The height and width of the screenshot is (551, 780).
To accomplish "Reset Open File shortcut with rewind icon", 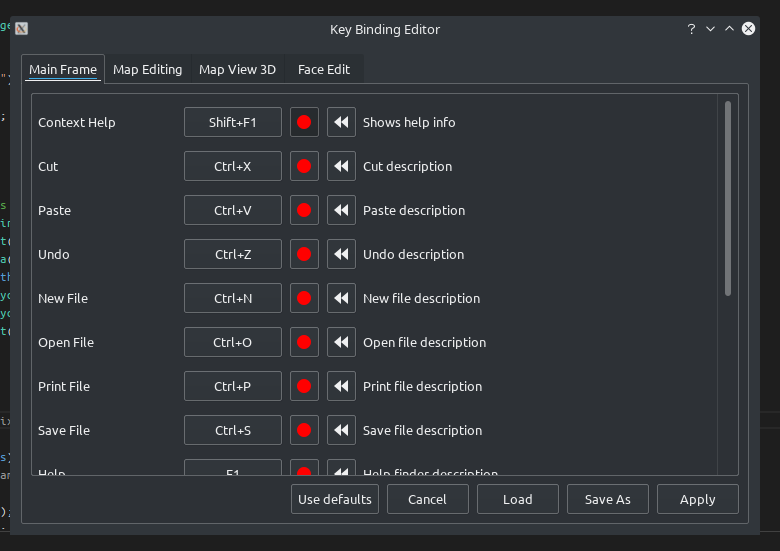I will [341, 342].
